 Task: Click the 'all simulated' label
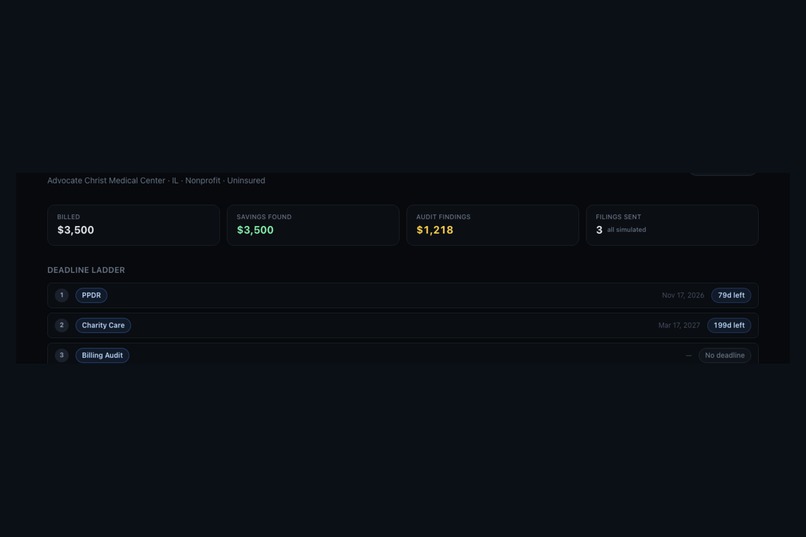(x=627, y=230)
